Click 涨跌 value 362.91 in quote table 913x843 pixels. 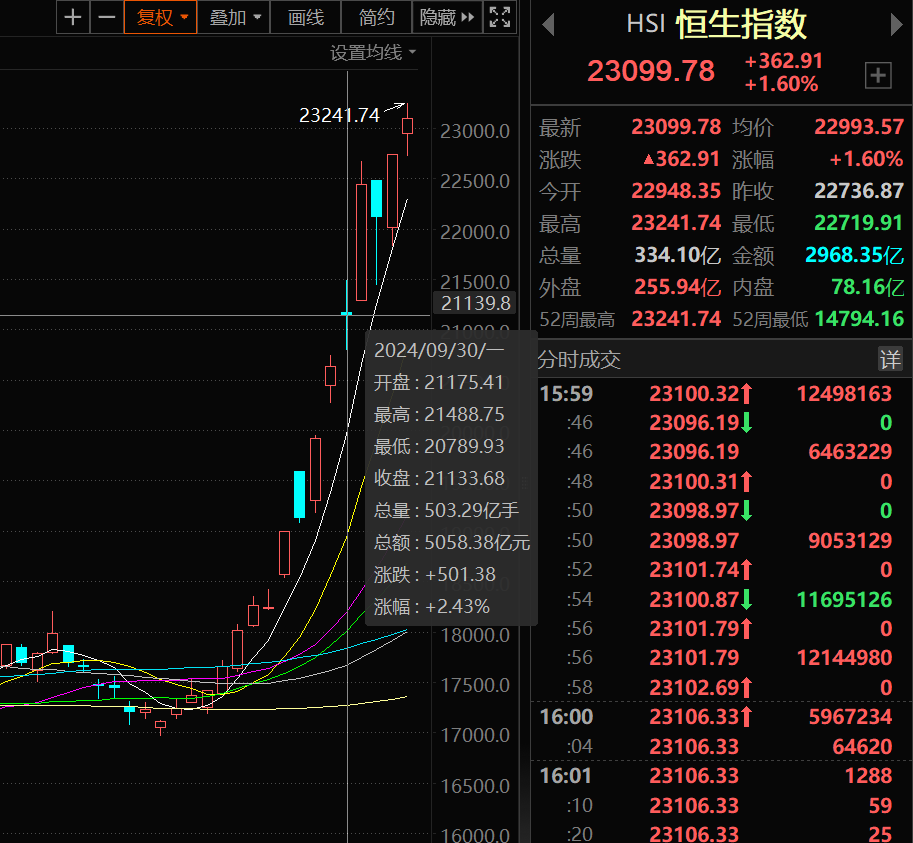[x=682, y=159]
